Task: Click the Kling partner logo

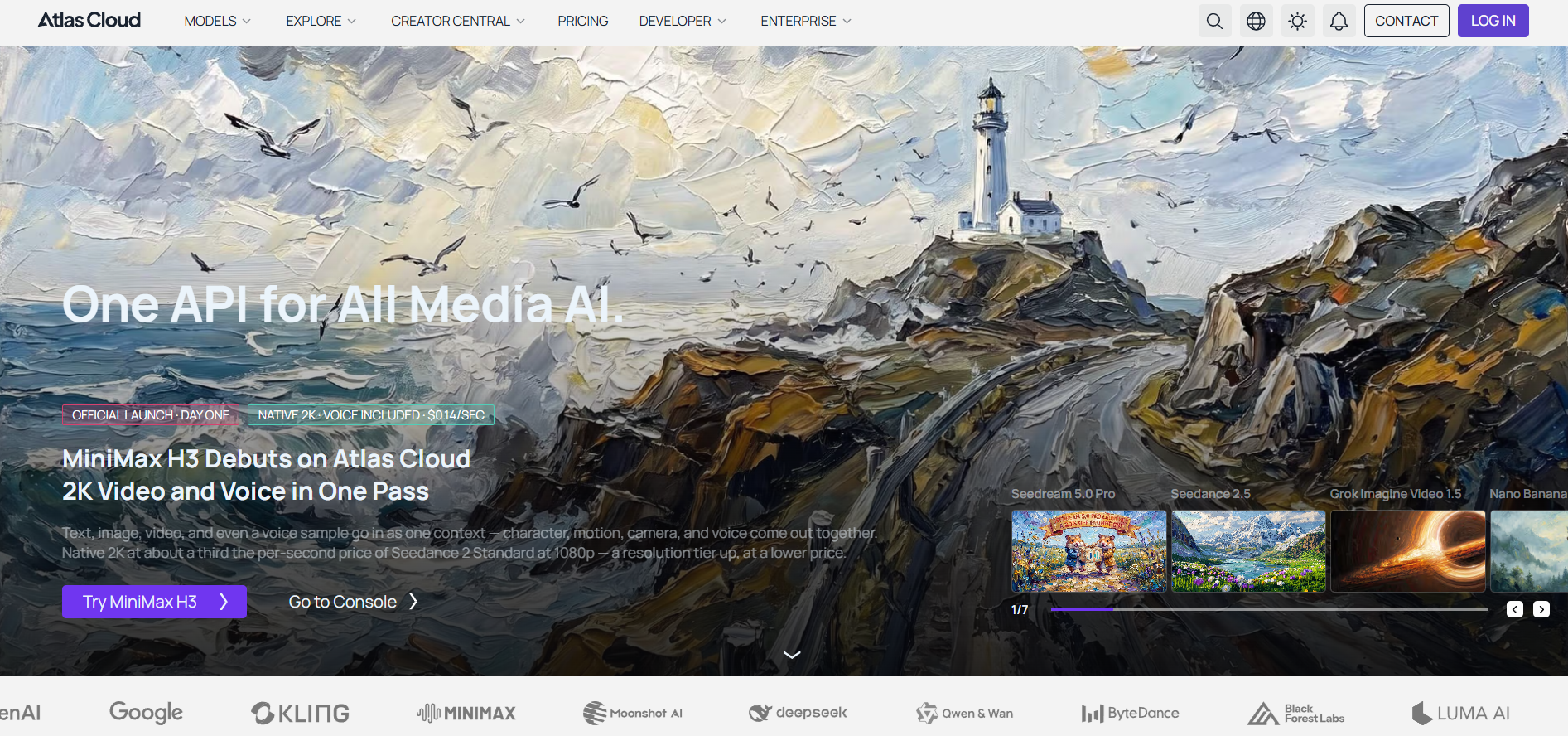Action: click(x=301, y=713)
